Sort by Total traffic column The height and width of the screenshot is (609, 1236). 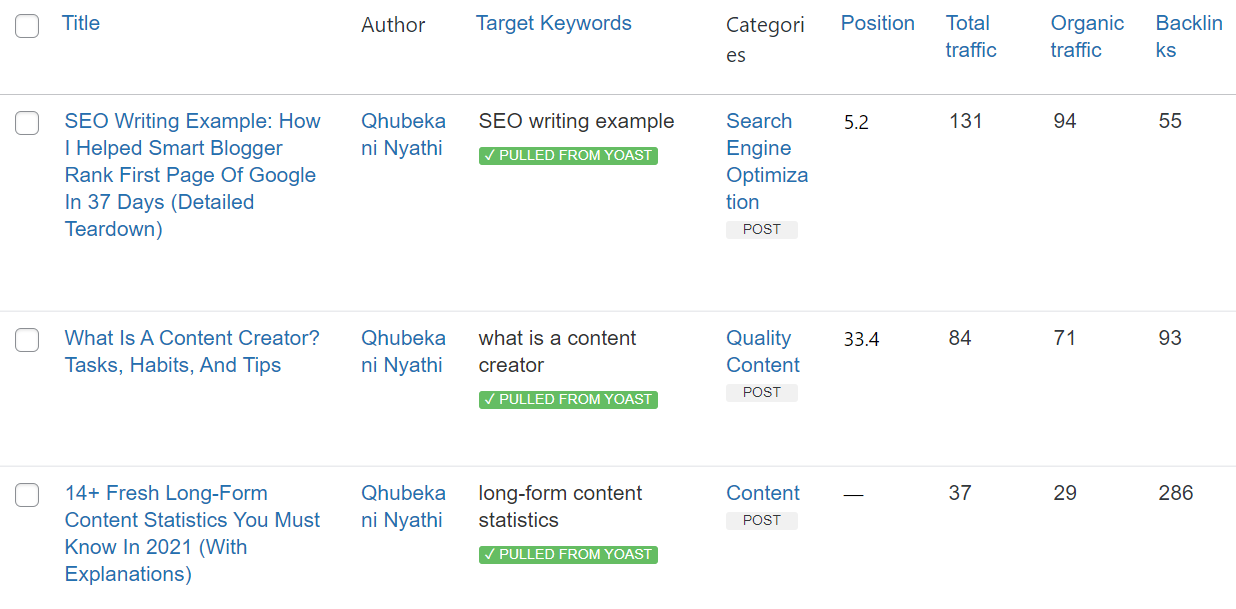click(970, 36)
